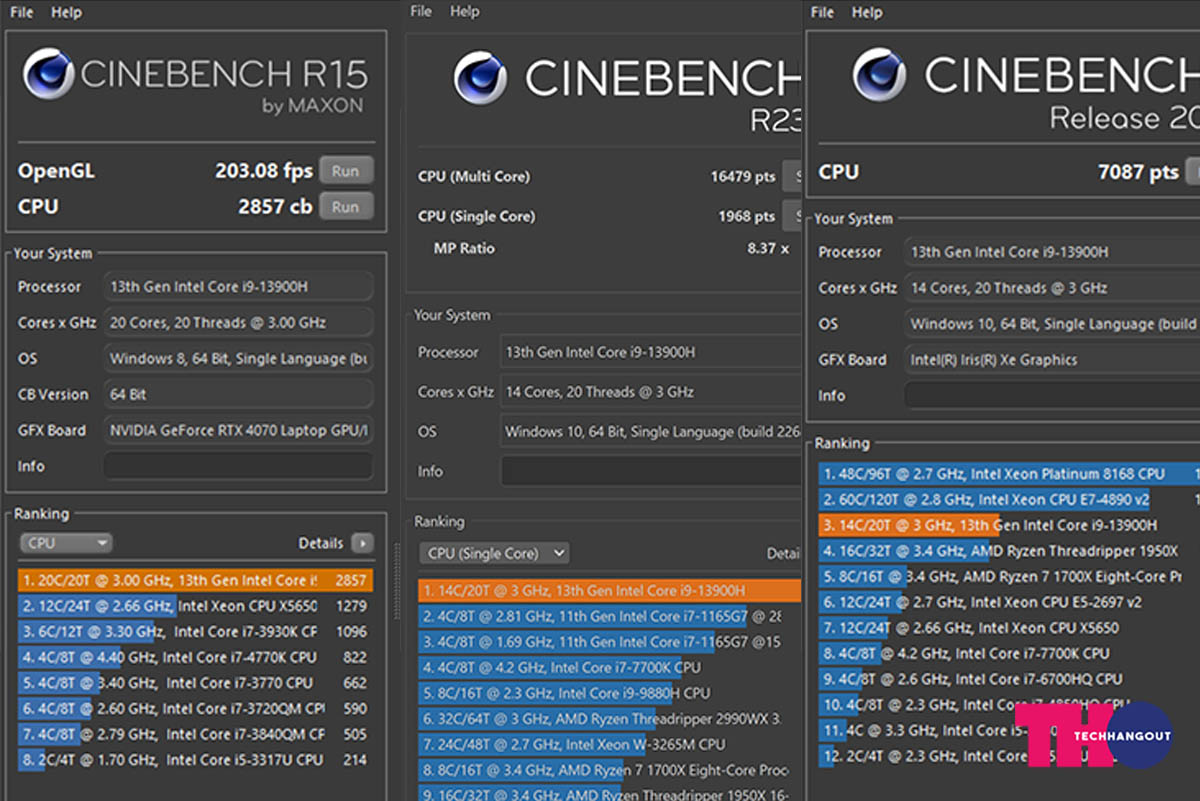Select the Intel Iris Xe Graphics GFX Board field
Screen dimensions: 1200x801
(x=1052, y=360)
